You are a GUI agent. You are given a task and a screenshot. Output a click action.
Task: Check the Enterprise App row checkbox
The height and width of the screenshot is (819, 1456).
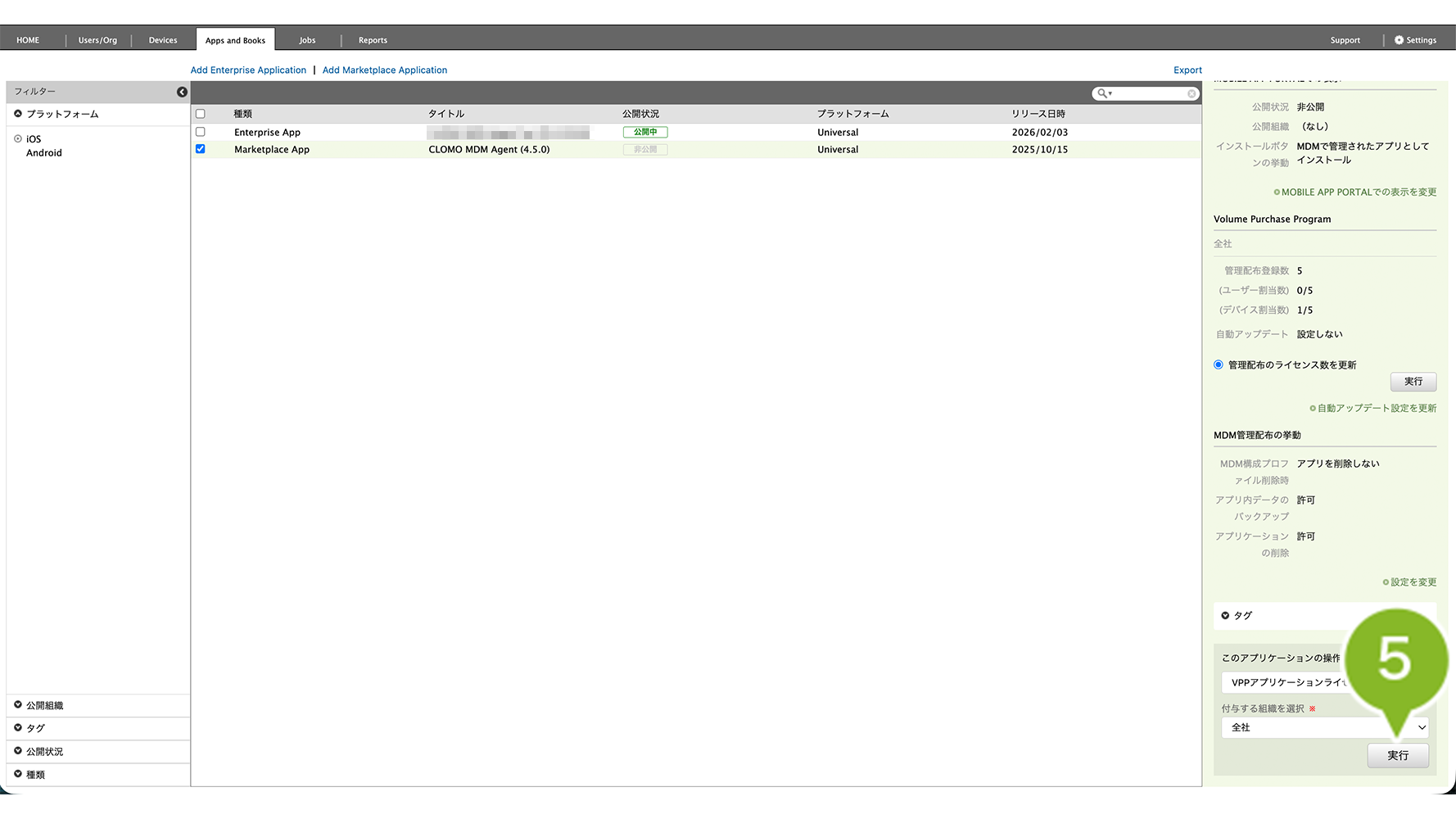click(201, 132)
